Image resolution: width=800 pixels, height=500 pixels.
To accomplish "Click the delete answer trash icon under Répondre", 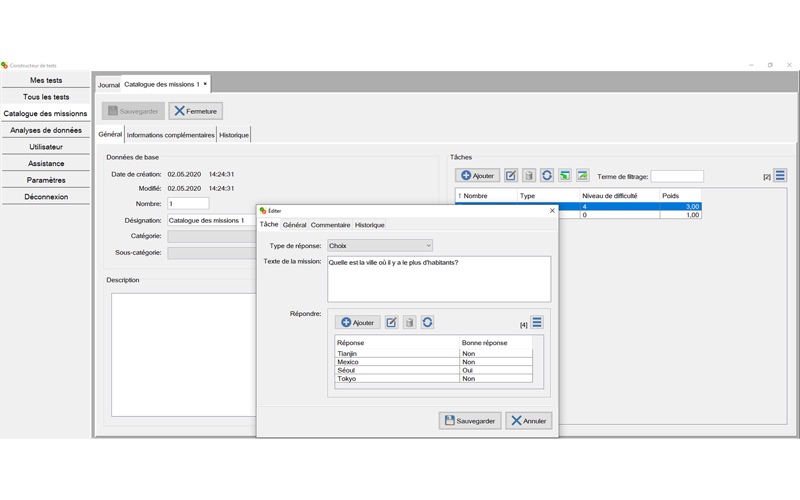I will tap(409, 322).
